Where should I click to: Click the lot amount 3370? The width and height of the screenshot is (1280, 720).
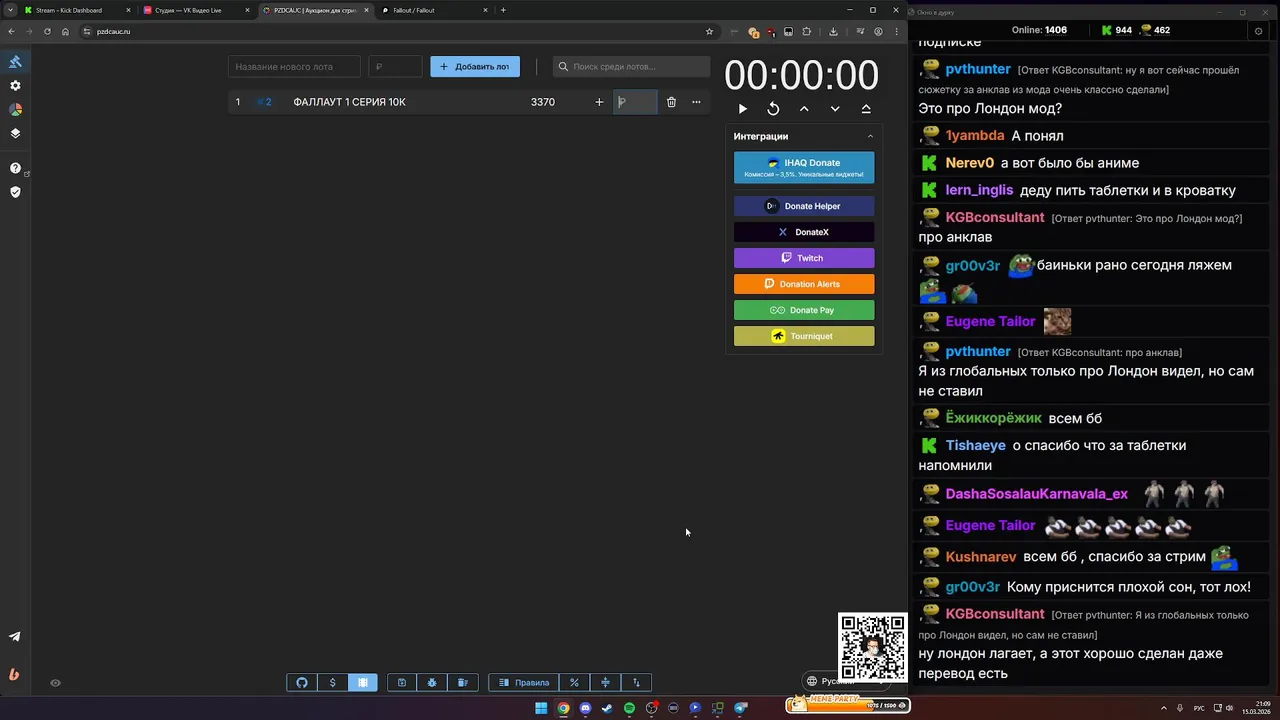point(543,102)
